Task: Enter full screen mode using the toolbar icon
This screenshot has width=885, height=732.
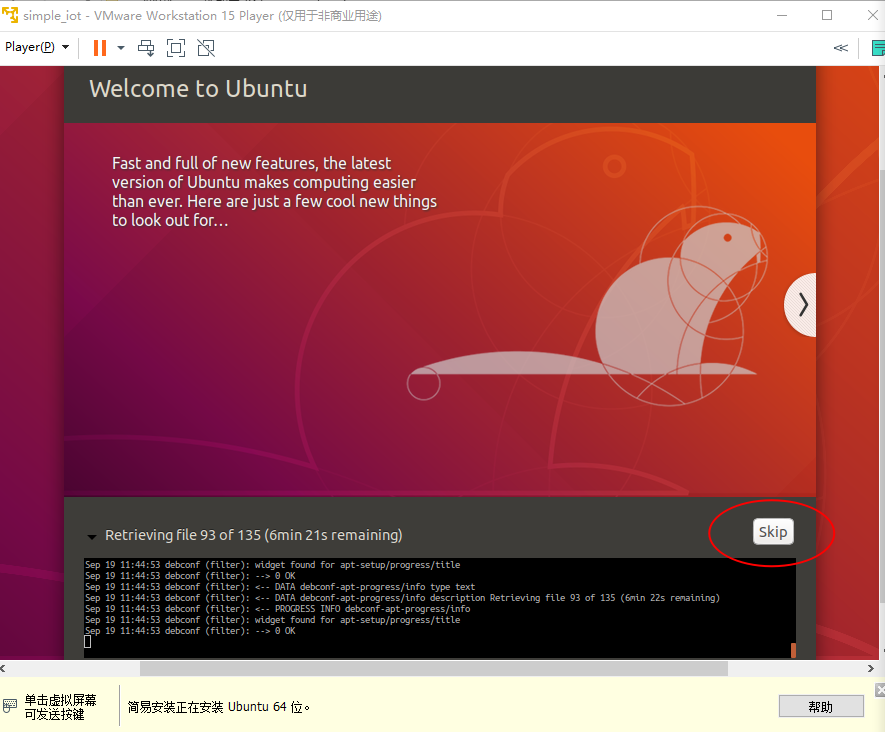Action: (x=176, y=48)
